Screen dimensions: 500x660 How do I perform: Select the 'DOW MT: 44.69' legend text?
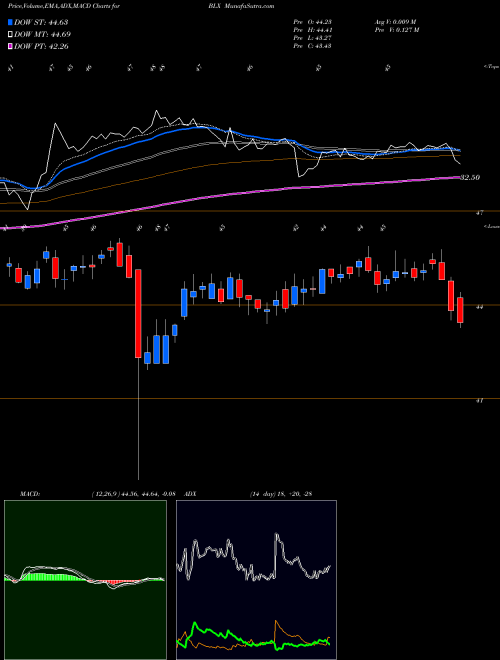(x=42, y=35)
